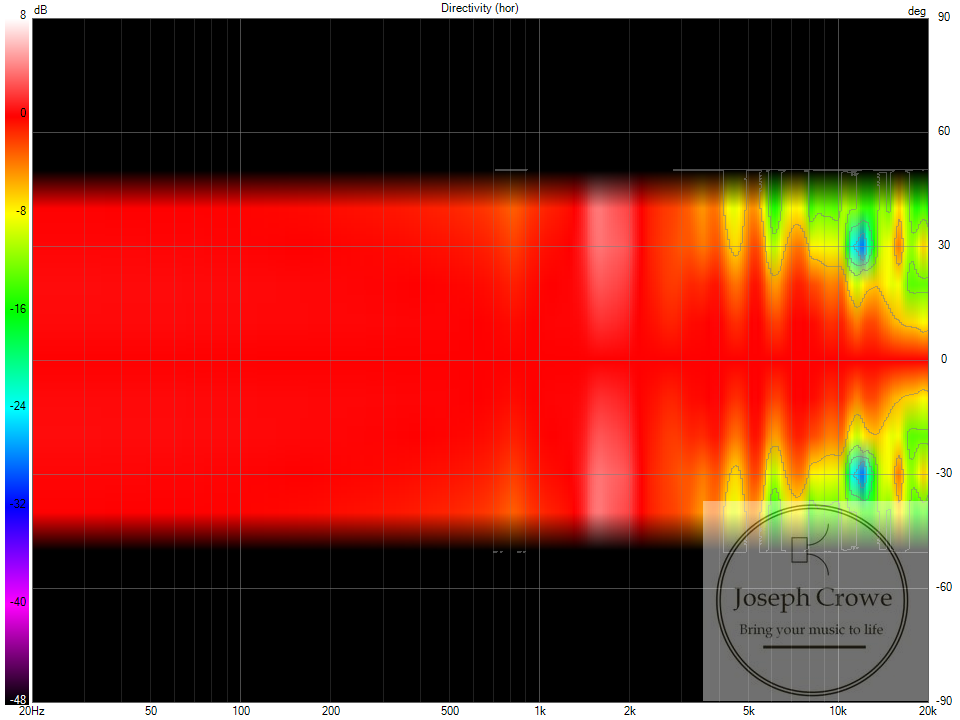Click the "Directivity (hor)" chart title
Screen dimensions: 960x720
pos(480,8)
